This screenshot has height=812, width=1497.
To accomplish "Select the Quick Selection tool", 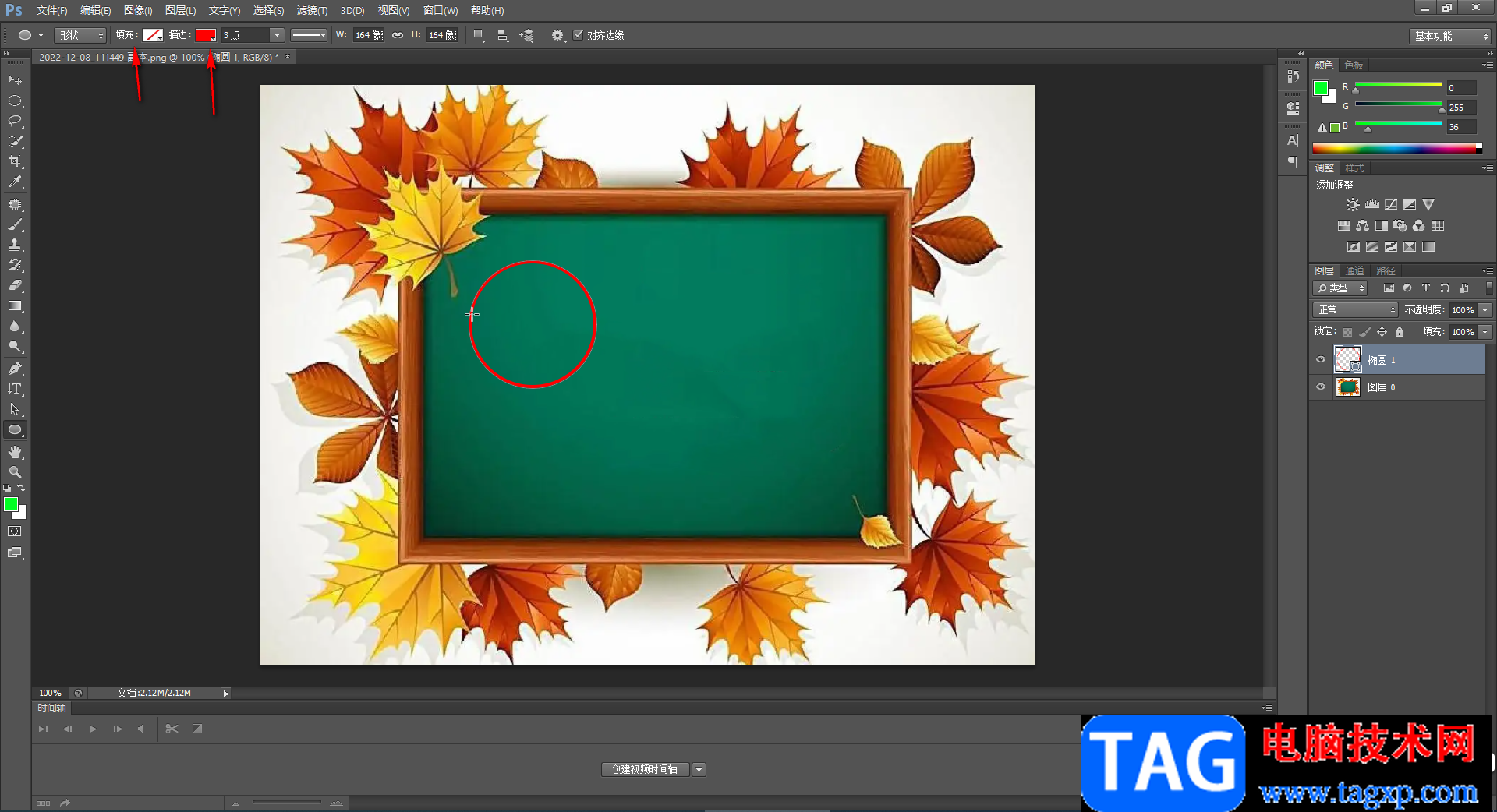I will (x=15, y=141).
